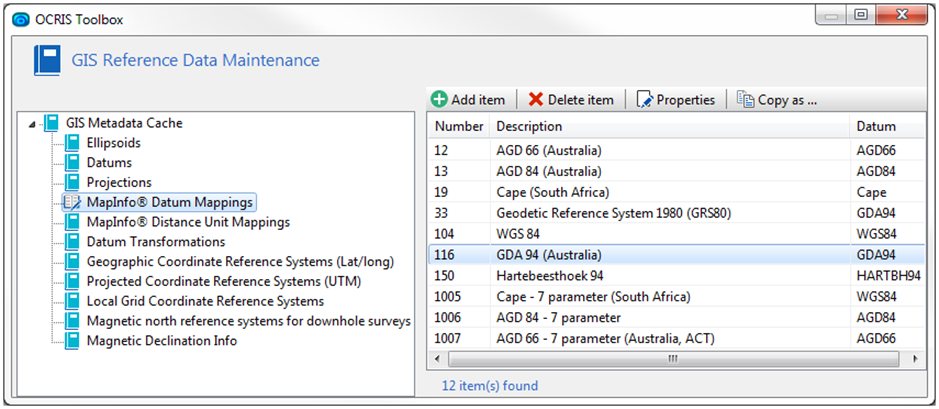Viewport: 939px width, 409px height.
Task: Select the AGD 84 (Australia) row
Action: (676, 171)
